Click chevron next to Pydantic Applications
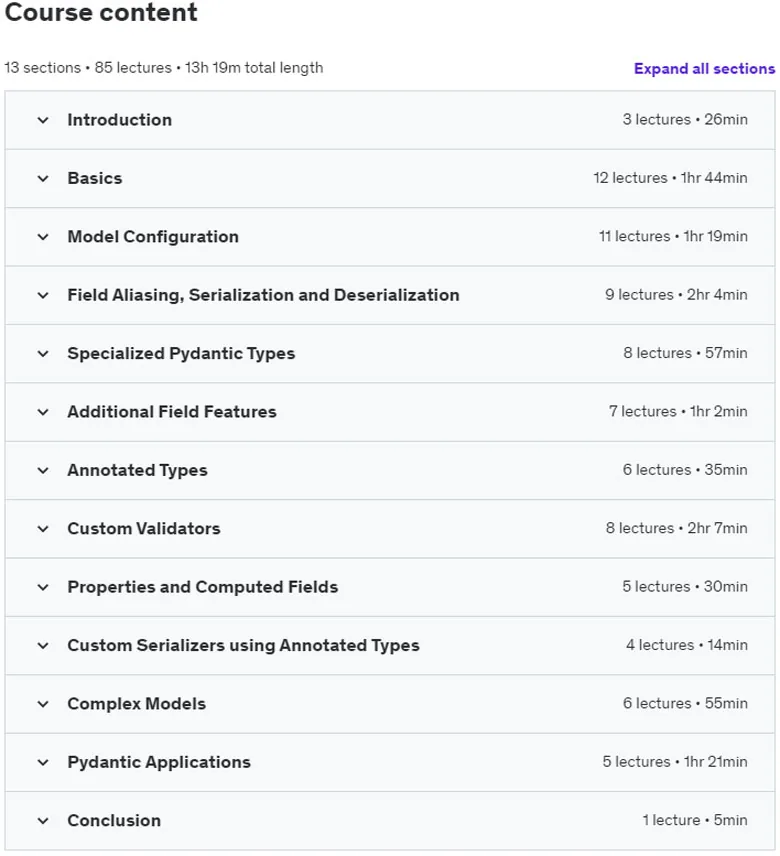The height and width of the screenshot is (856, 780). 43,763
